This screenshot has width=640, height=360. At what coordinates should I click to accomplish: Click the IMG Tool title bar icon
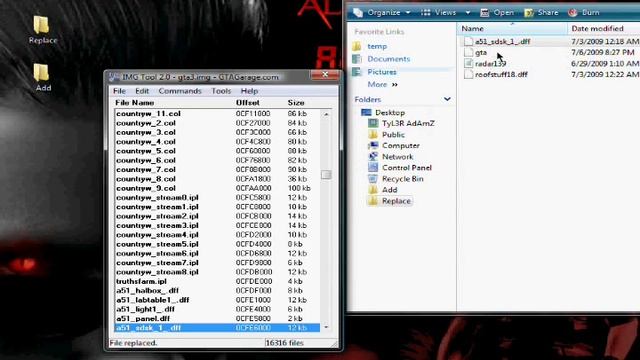pos(114,77)
